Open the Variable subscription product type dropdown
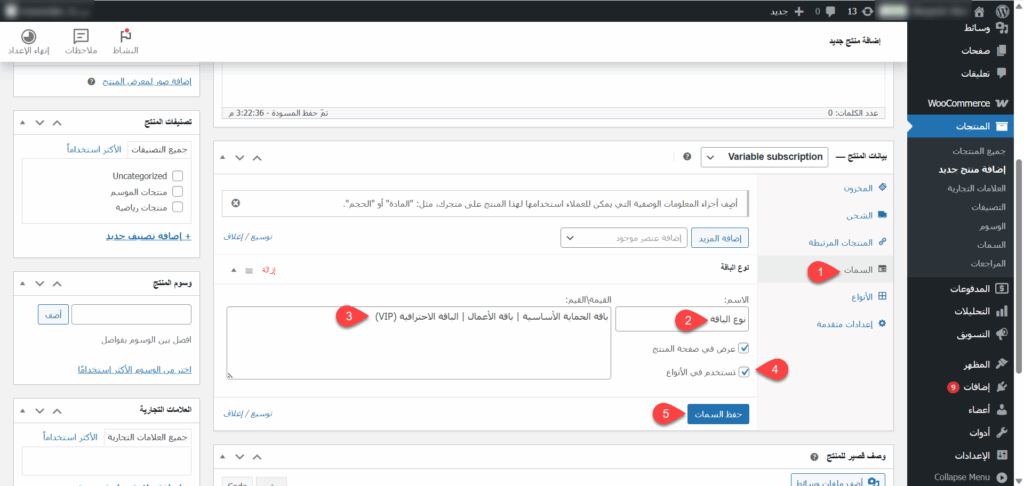This screenshot has width=1024, height=486. click(765, 157)
